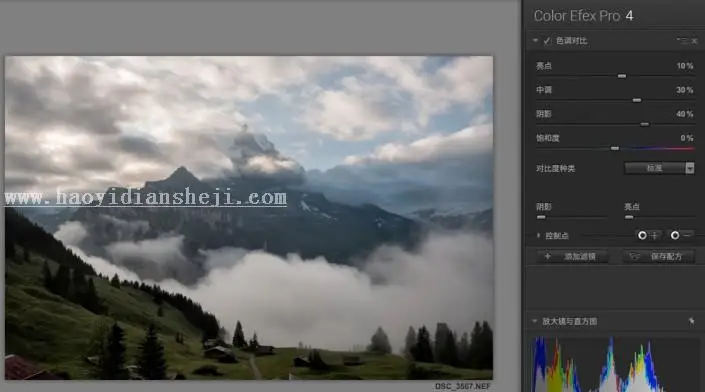
Task: Collapse the 放大镜与直方图 panel
Action: [x=535, y=321]
